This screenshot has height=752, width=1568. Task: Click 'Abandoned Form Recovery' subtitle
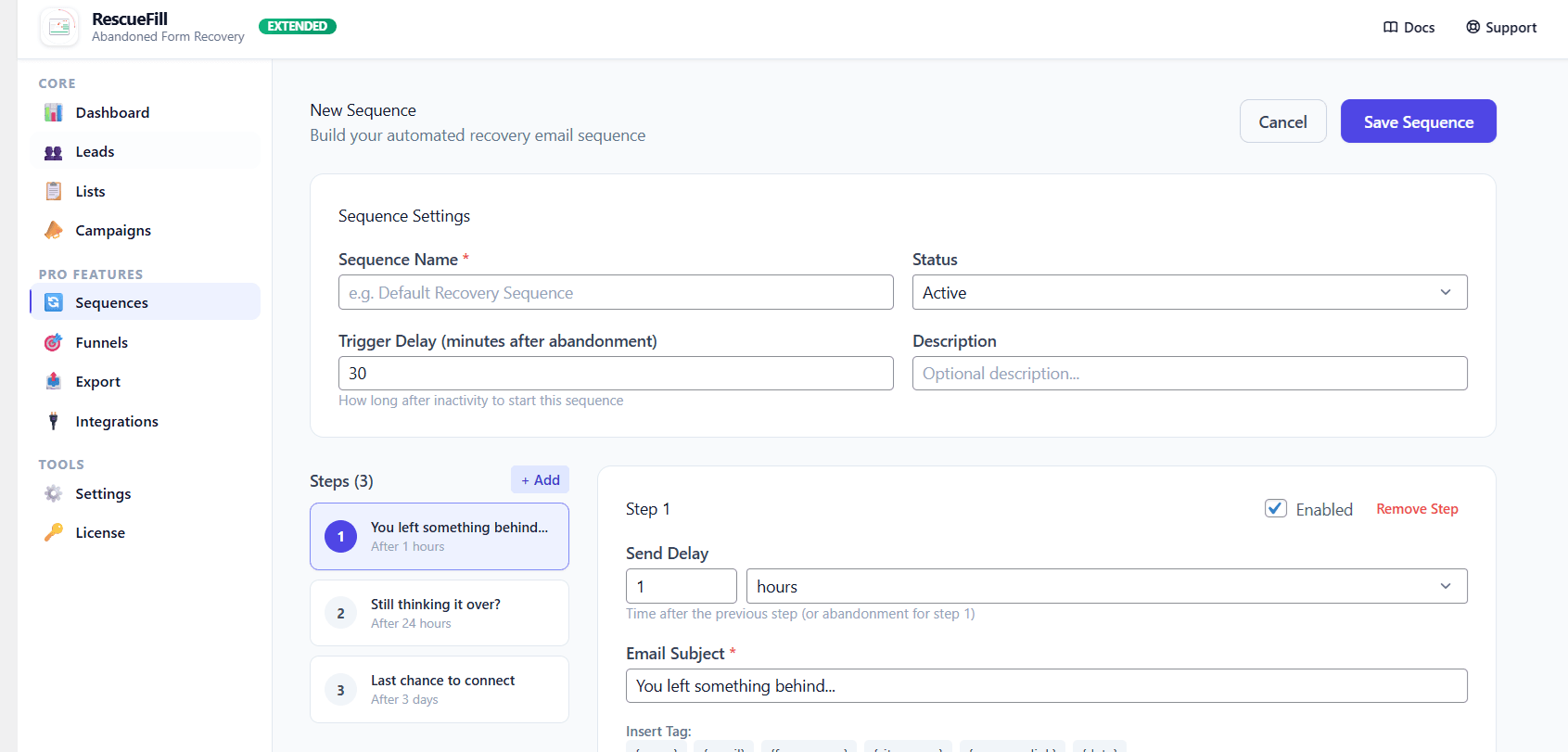coord(168,37)
